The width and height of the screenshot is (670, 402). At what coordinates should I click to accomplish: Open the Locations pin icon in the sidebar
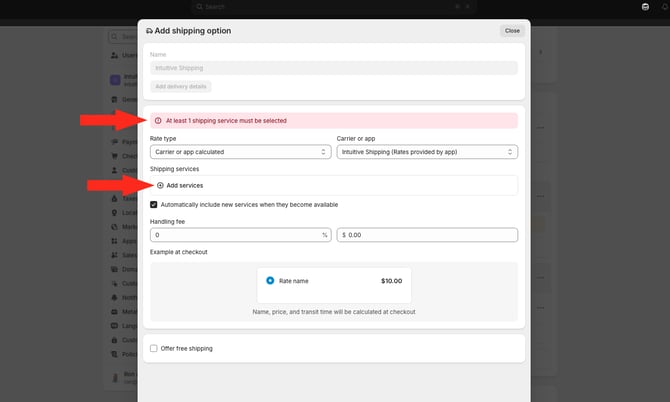114,213
